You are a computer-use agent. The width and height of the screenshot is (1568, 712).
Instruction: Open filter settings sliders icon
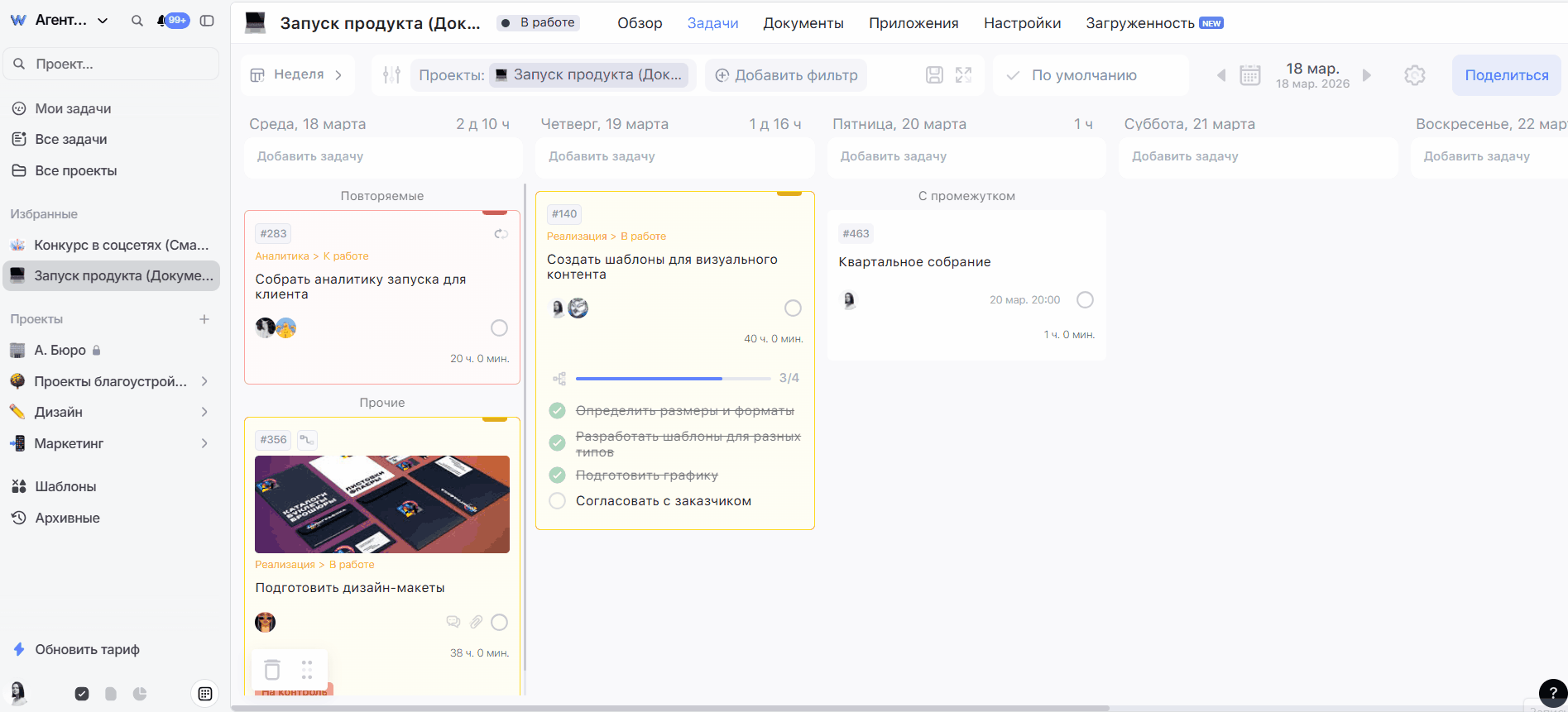pos(391,75)
